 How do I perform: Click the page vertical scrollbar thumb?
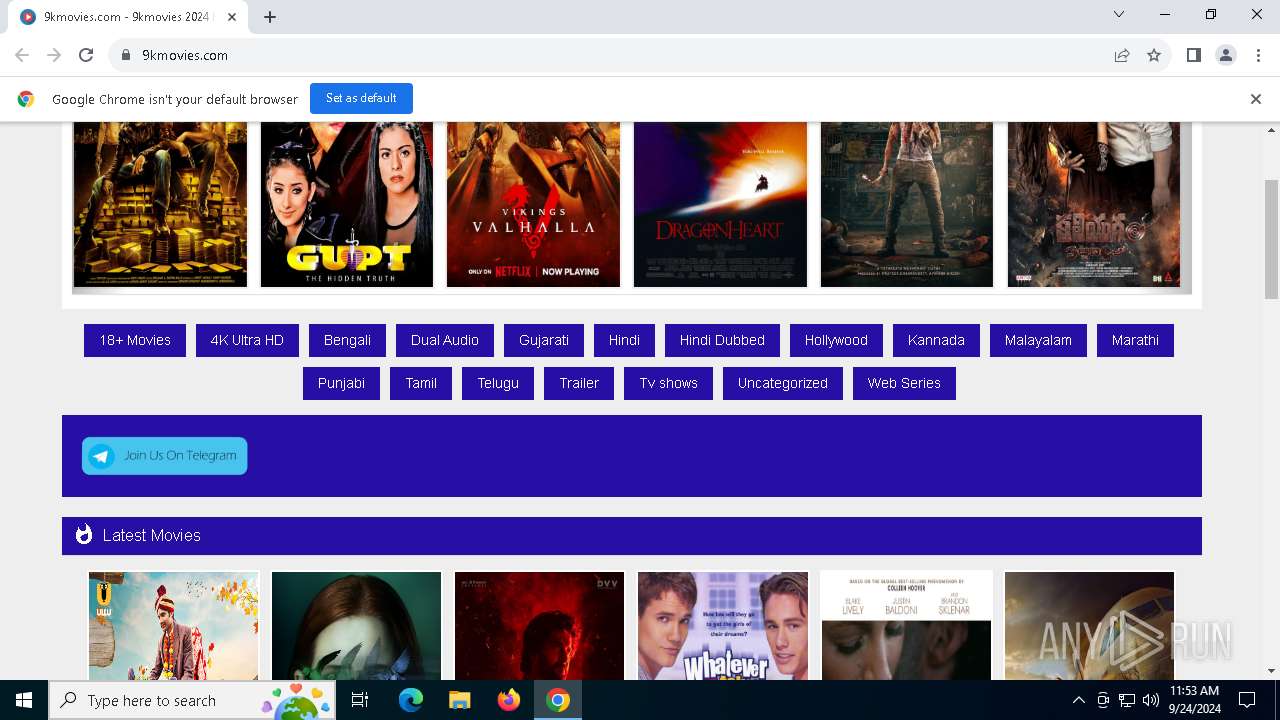(1272, 239)
